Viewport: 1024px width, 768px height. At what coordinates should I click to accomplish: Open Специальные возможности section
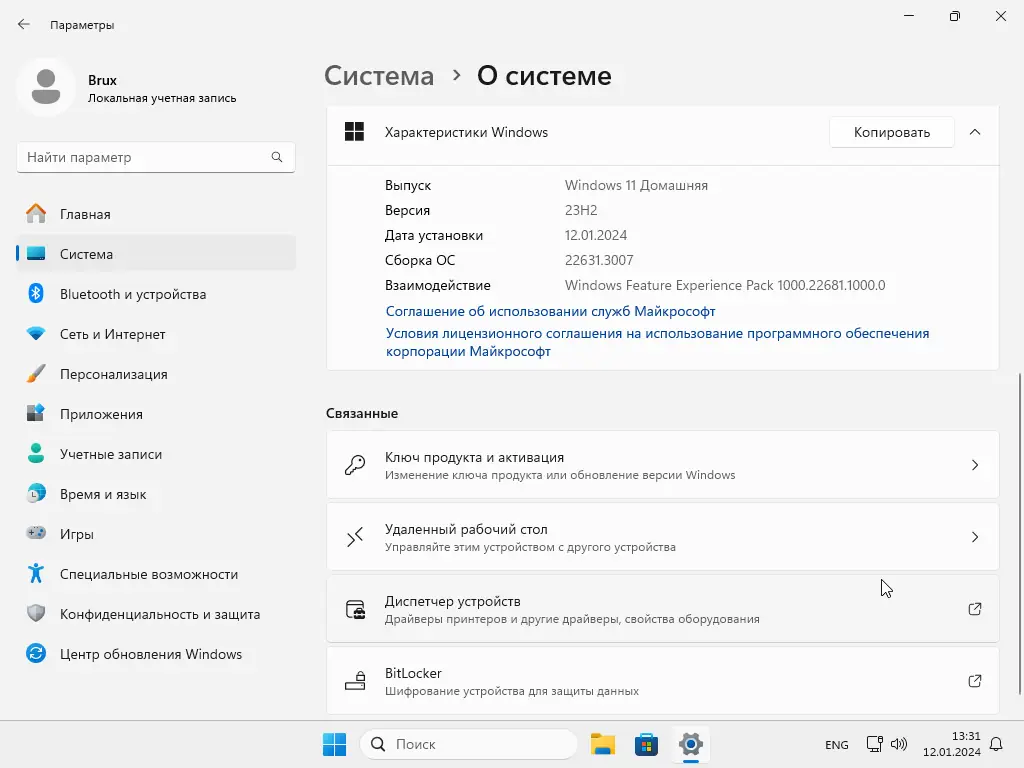tap(155, 574)
